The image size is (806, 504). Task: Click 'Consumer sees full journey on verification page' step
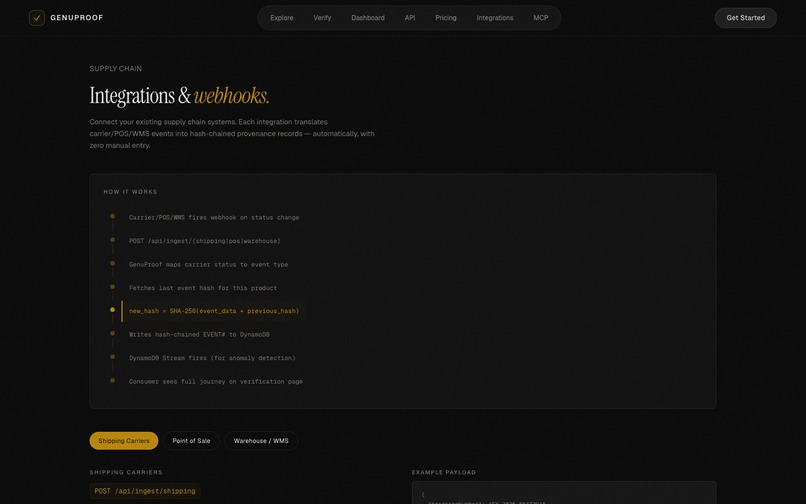click(x=215, y=382)
